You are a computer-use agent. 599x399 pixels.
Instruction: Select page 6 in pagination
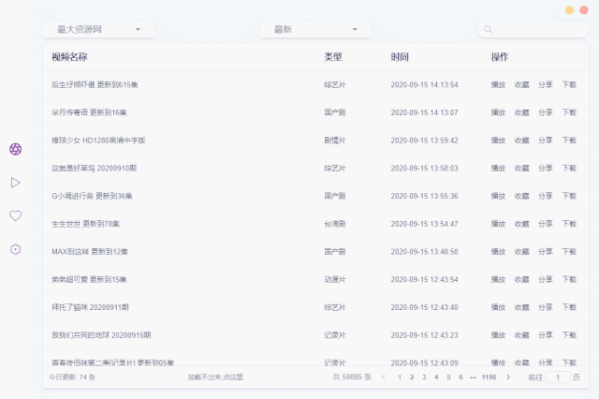click(x=461, y=377)
